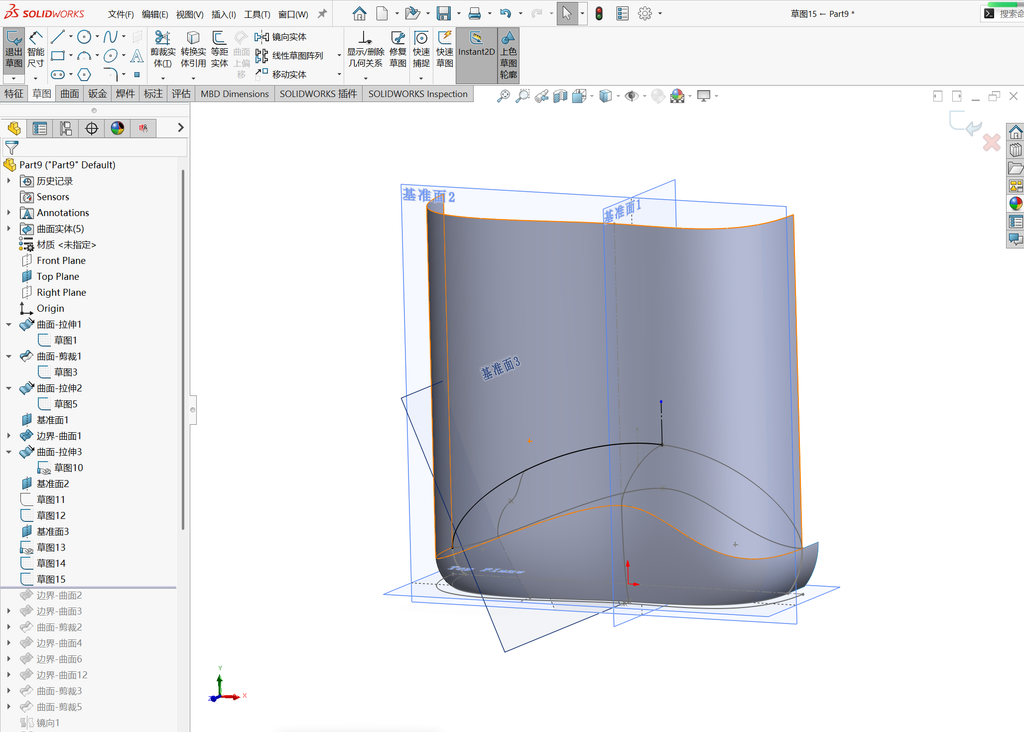Image resolution: width=1024 pixels, height=732 pixels.
Task: Open the DimXpertManager tab
Action: [x=91, y=128]
